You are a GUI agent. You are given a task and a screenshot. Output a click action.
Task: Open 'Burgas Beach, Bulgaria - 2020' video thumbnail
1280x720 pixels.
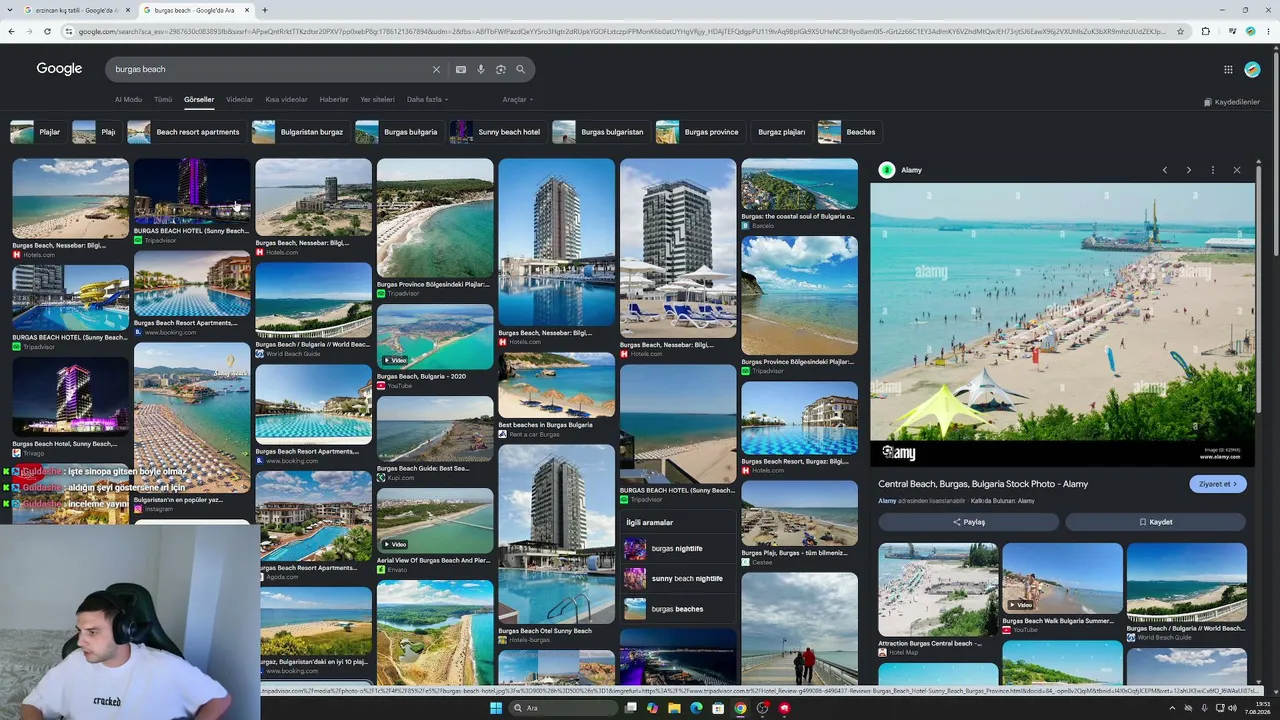coord(435,336)
